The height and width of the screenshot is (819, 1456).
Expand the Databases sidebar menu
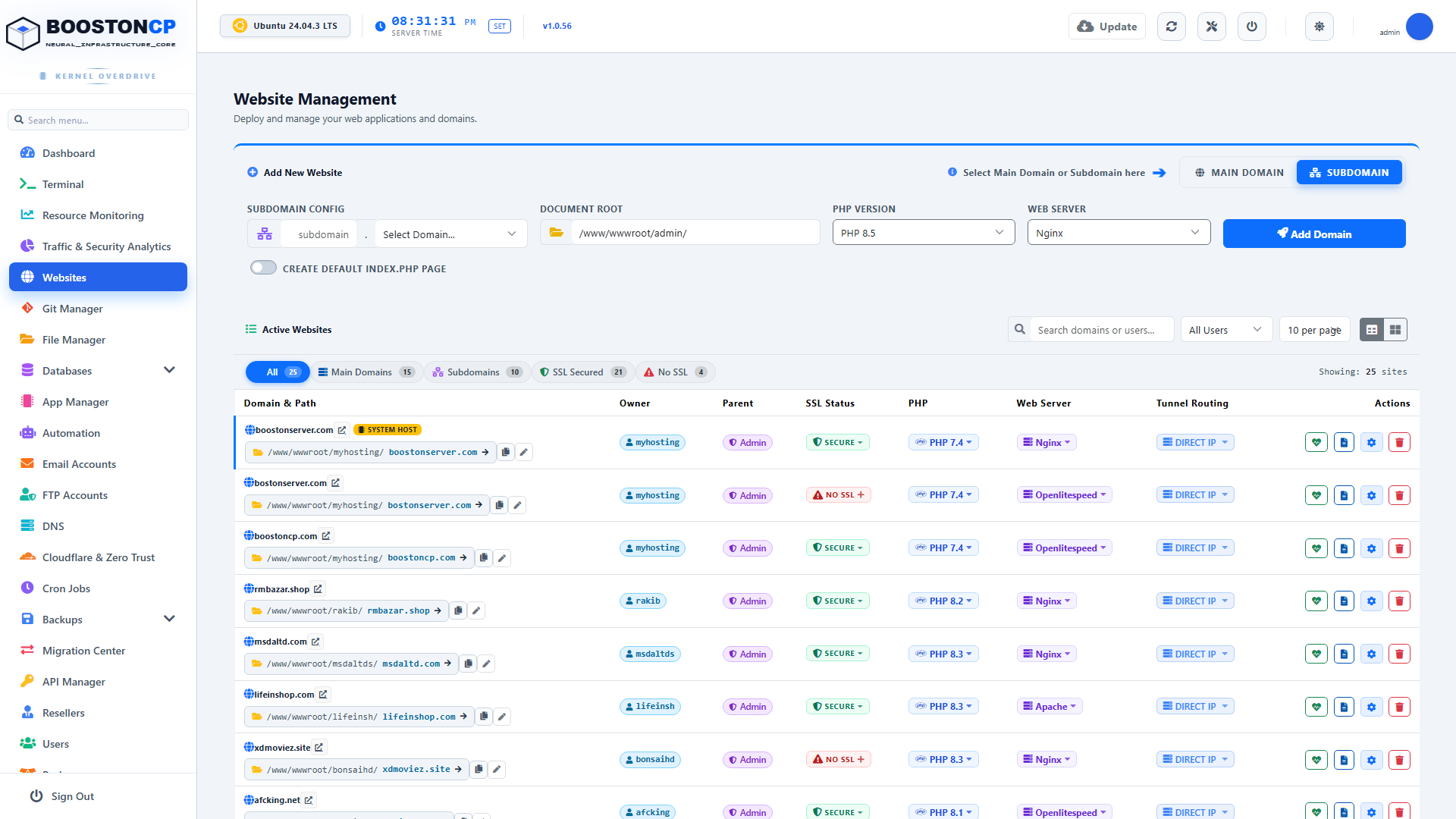click(98, 371)
